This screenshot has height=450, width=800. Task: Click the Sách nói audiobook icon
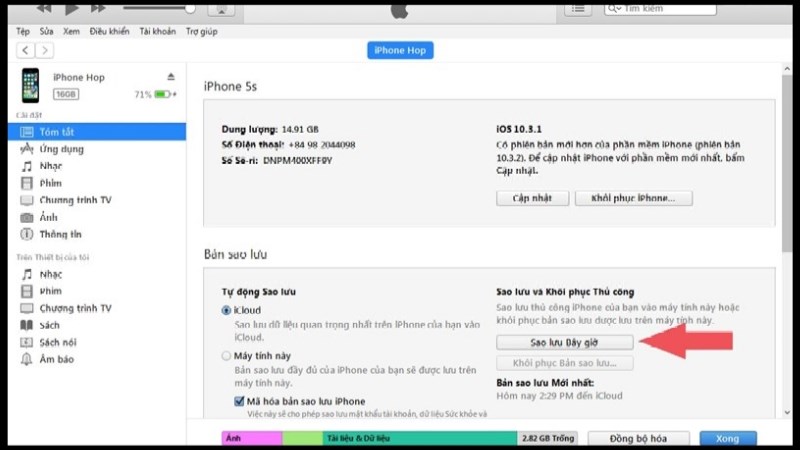pyautogui.click(x=27, y=342)
